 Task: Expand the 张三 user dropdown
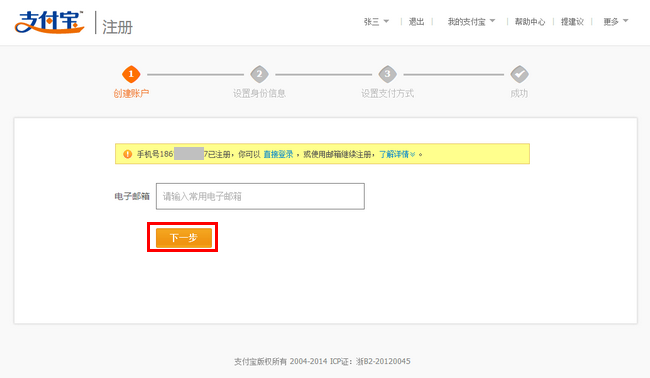tap(376, 22)
